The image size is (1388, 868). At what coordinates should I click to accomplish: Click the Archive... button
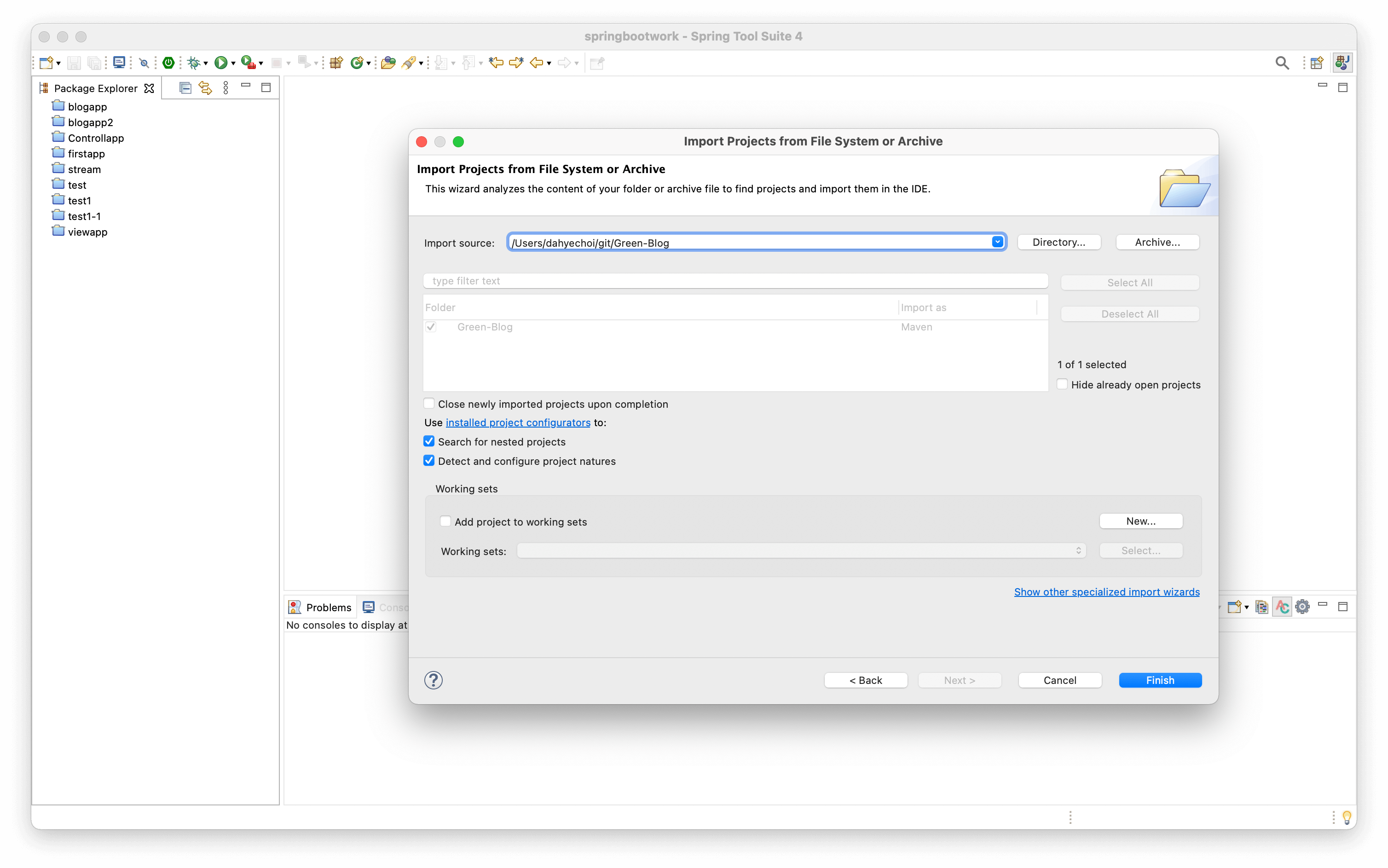1157,242
